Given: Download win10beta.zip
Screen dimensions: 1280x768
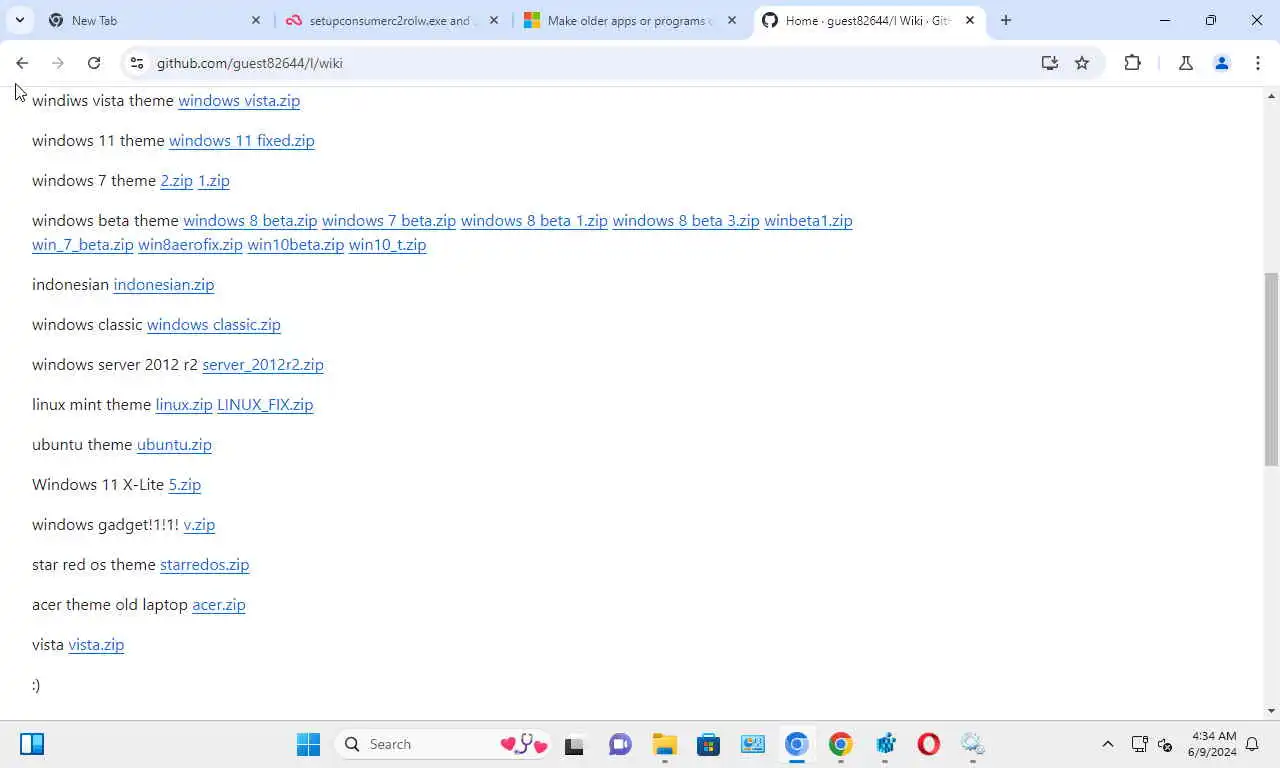Looking at the screenshot, I should tap(295, 245).
